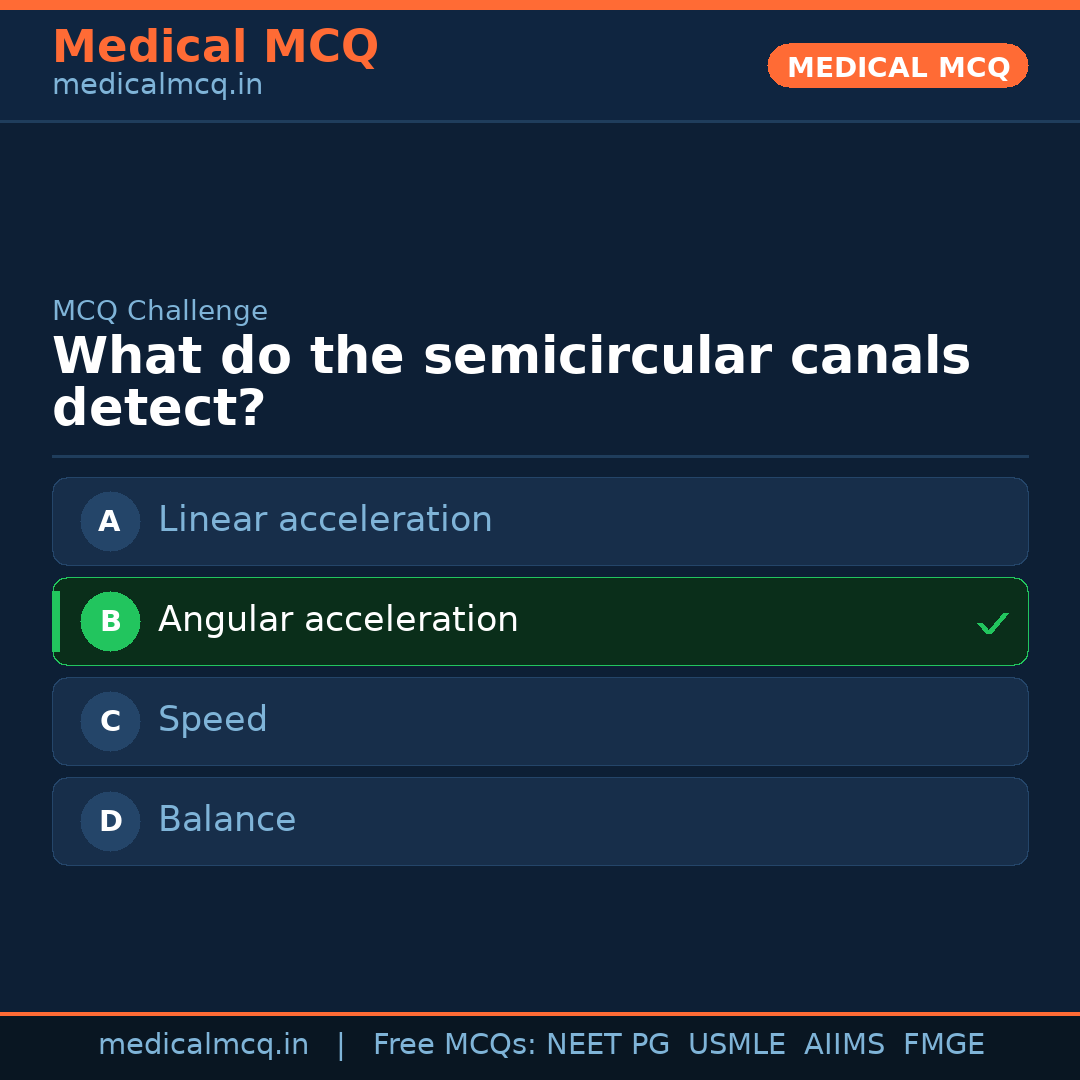Click the green letter B circle badge

110,621
